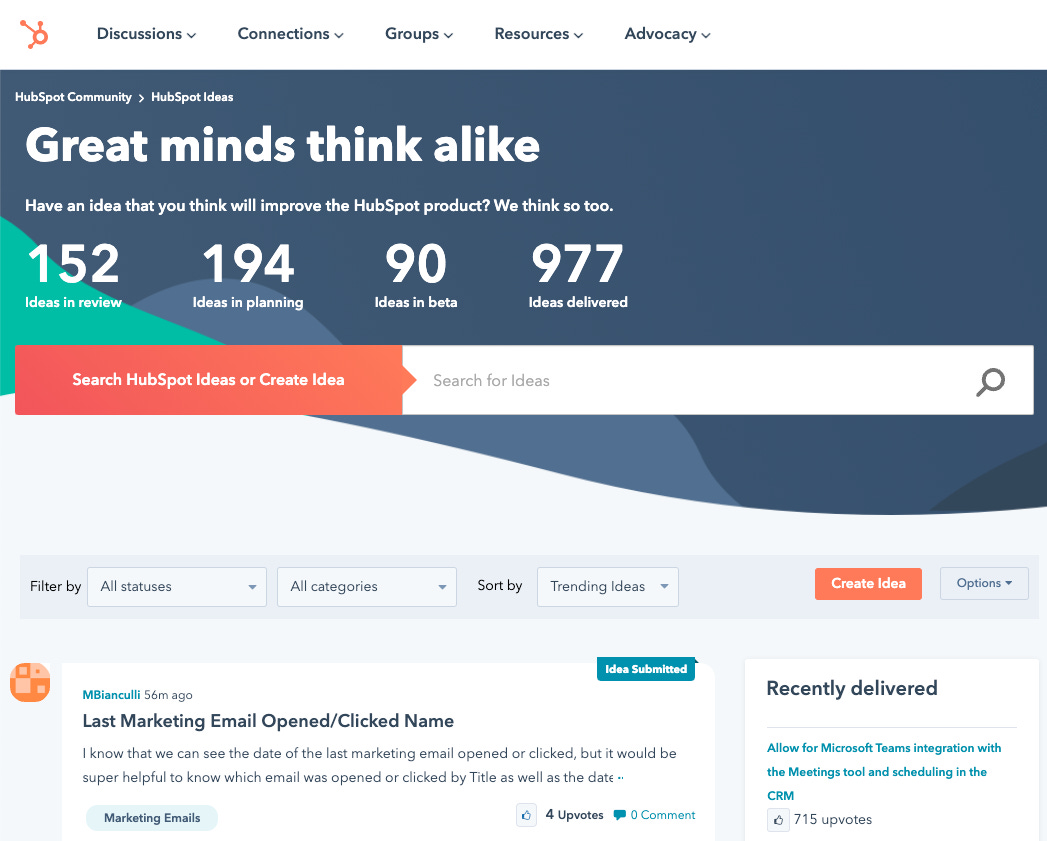Click the comment bubble icon
The width and height of the screenshot is (1047, 841).
click(x=620, y=815)
